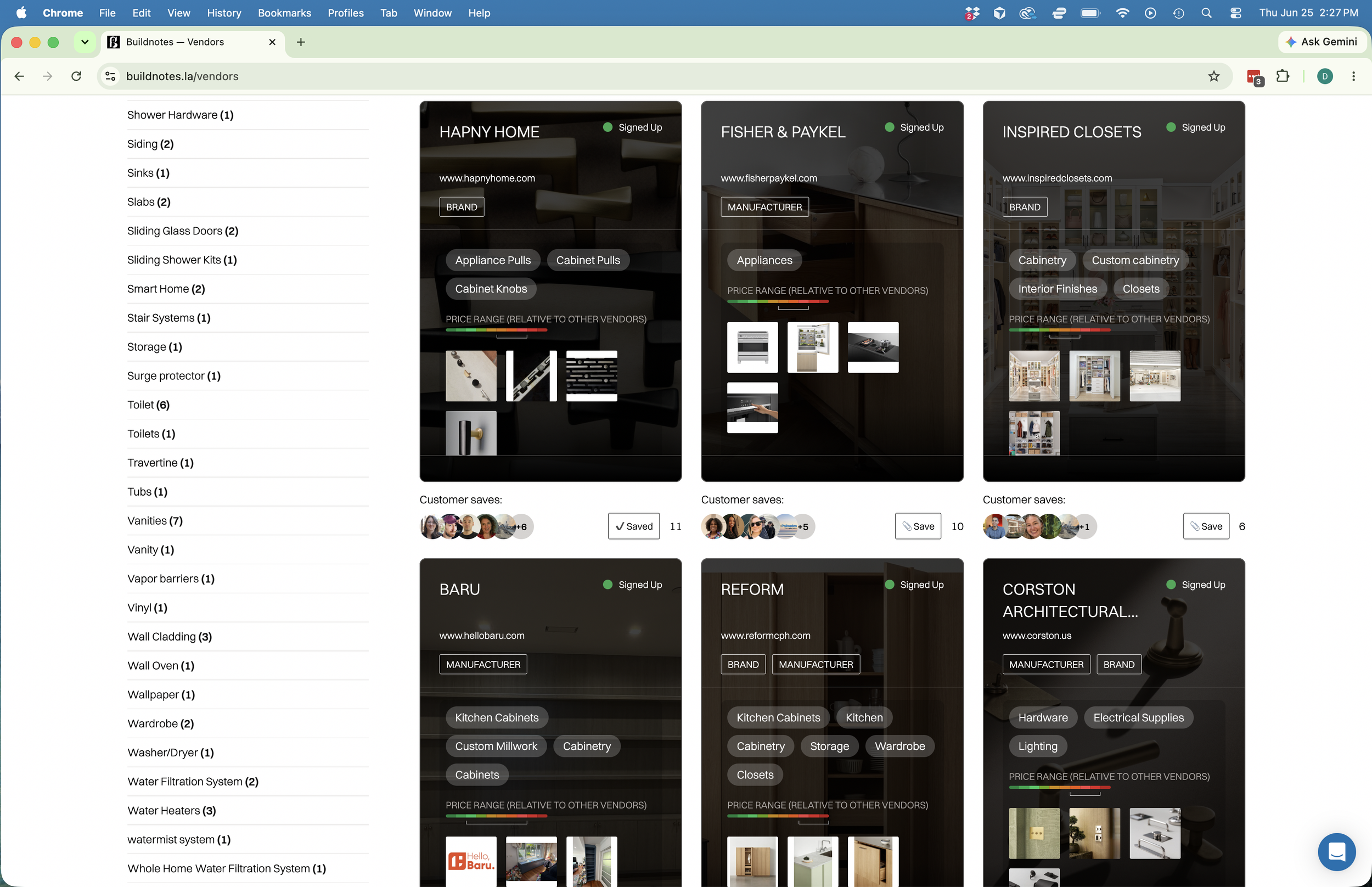Viewport: 1372px width, 887px height.
Task: Open macOS Control Center
Action: tap(1235, 13)
